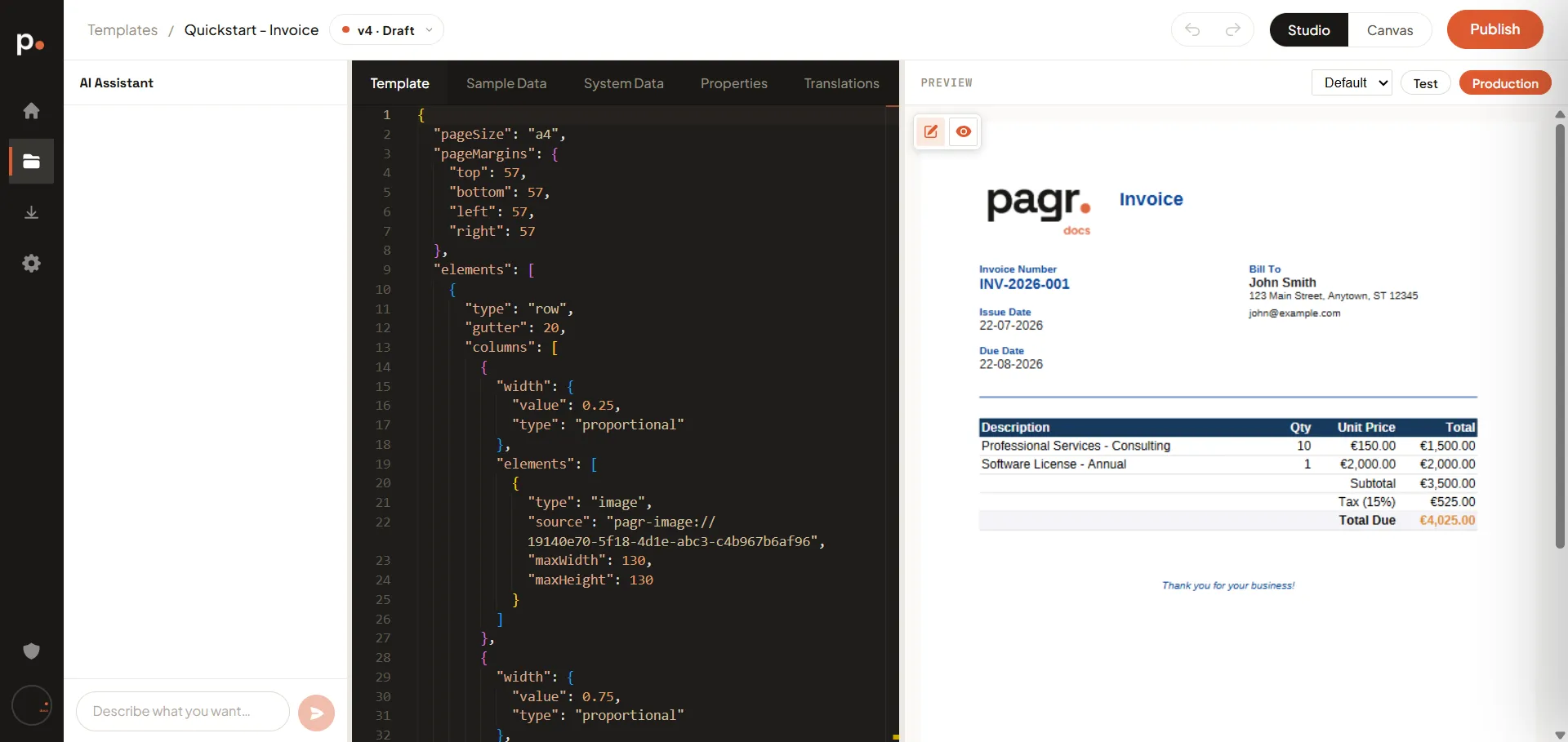
Task: Click the PREVIEW panel label
Action: (947, 83)
